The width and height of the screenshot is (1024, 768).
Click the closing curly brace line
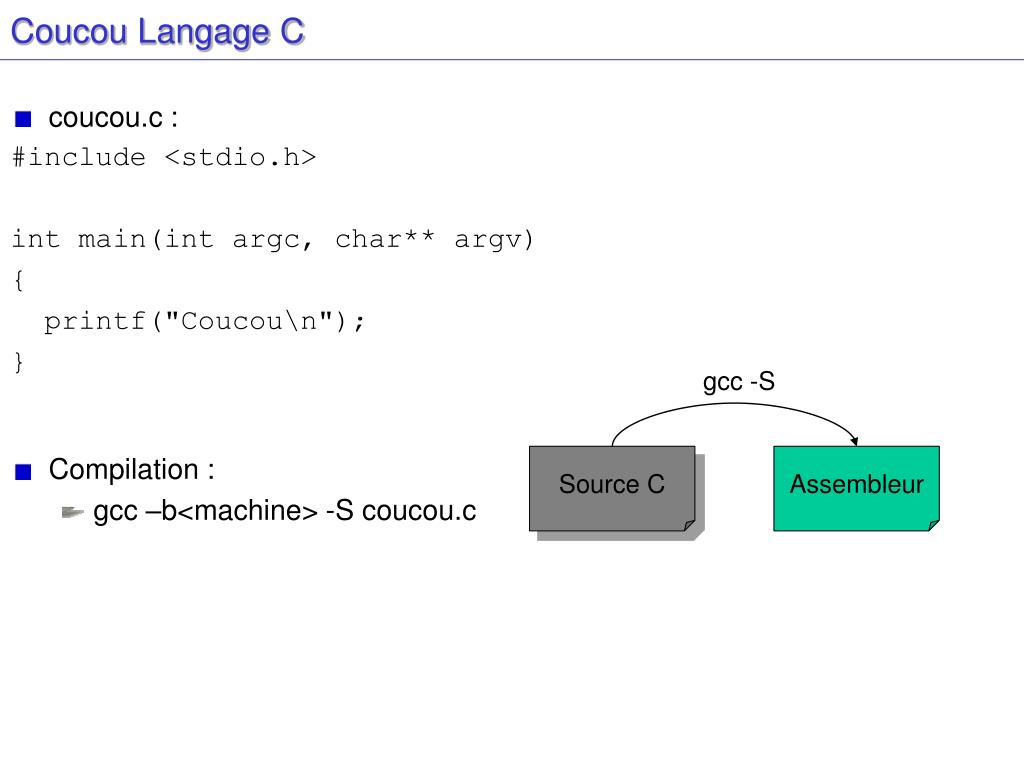[x=18, y=362]
